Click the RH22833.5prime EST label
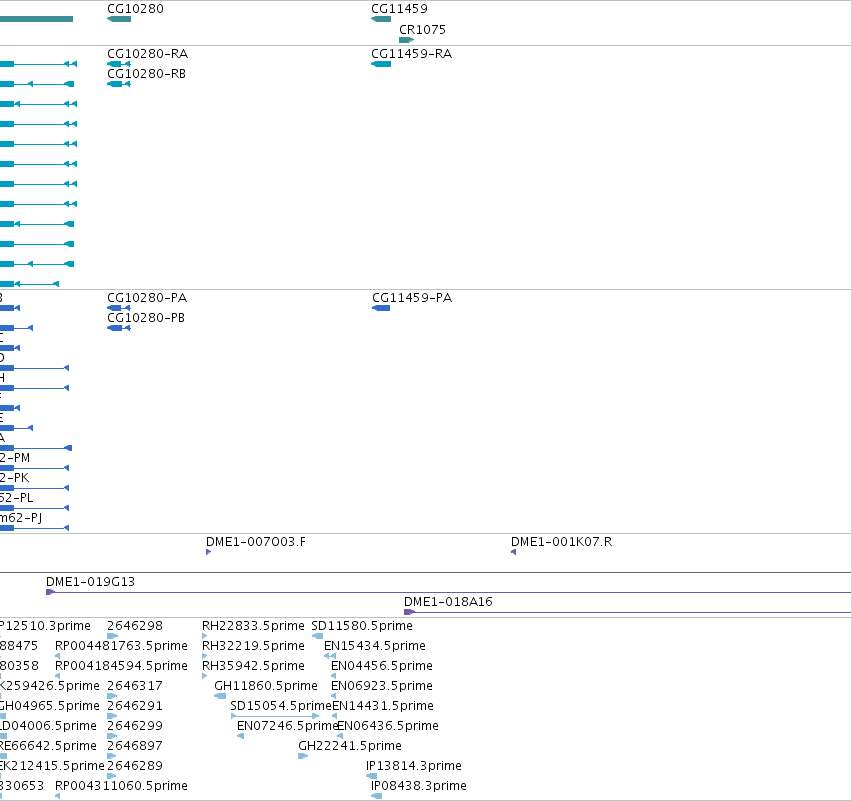 (253, 626)
